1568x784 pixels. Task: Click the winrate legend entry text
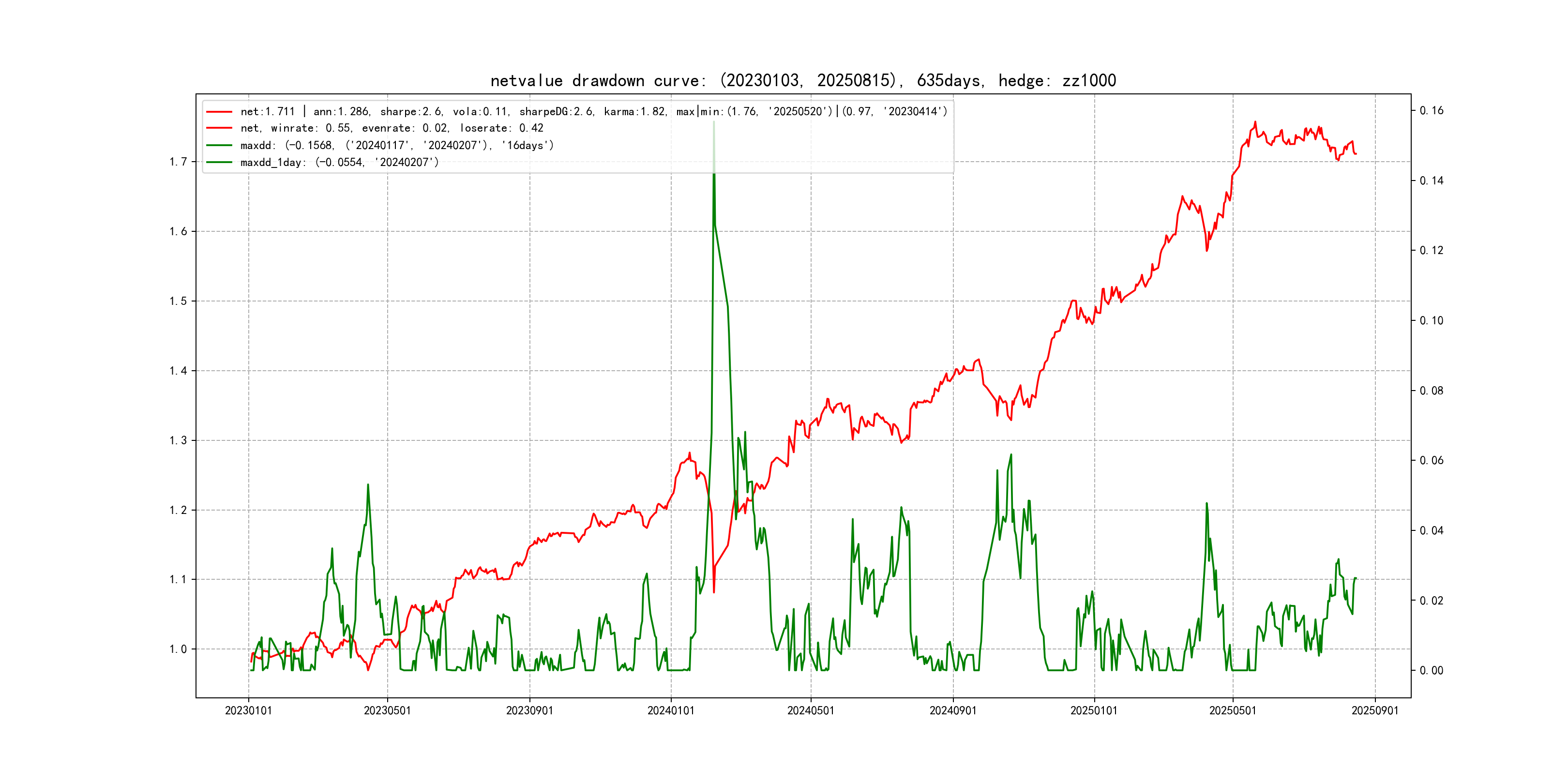pyautogui.click(x=392, y=128)
